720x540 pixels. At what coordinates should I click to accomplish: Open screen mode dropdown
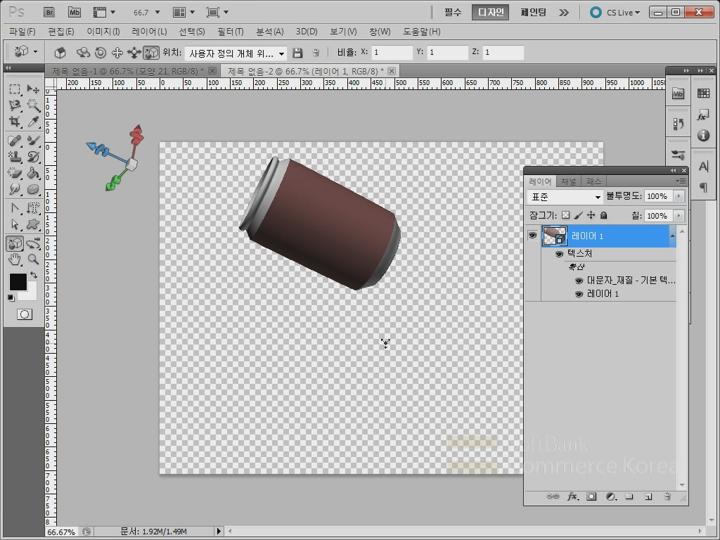(x=217, y=12)
